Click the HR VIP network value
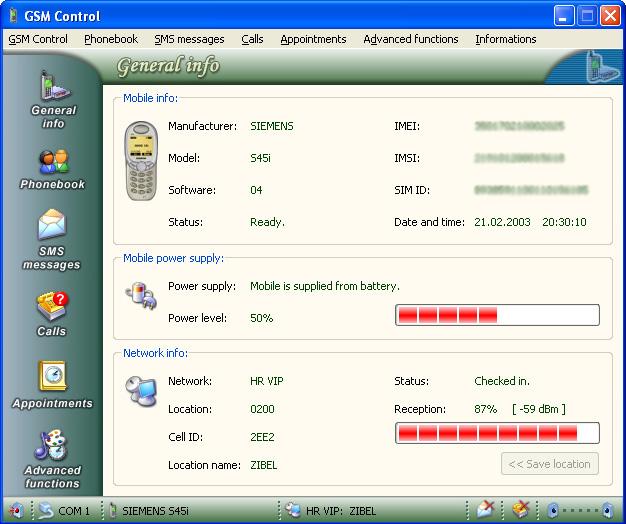 (x=267, y=381)
